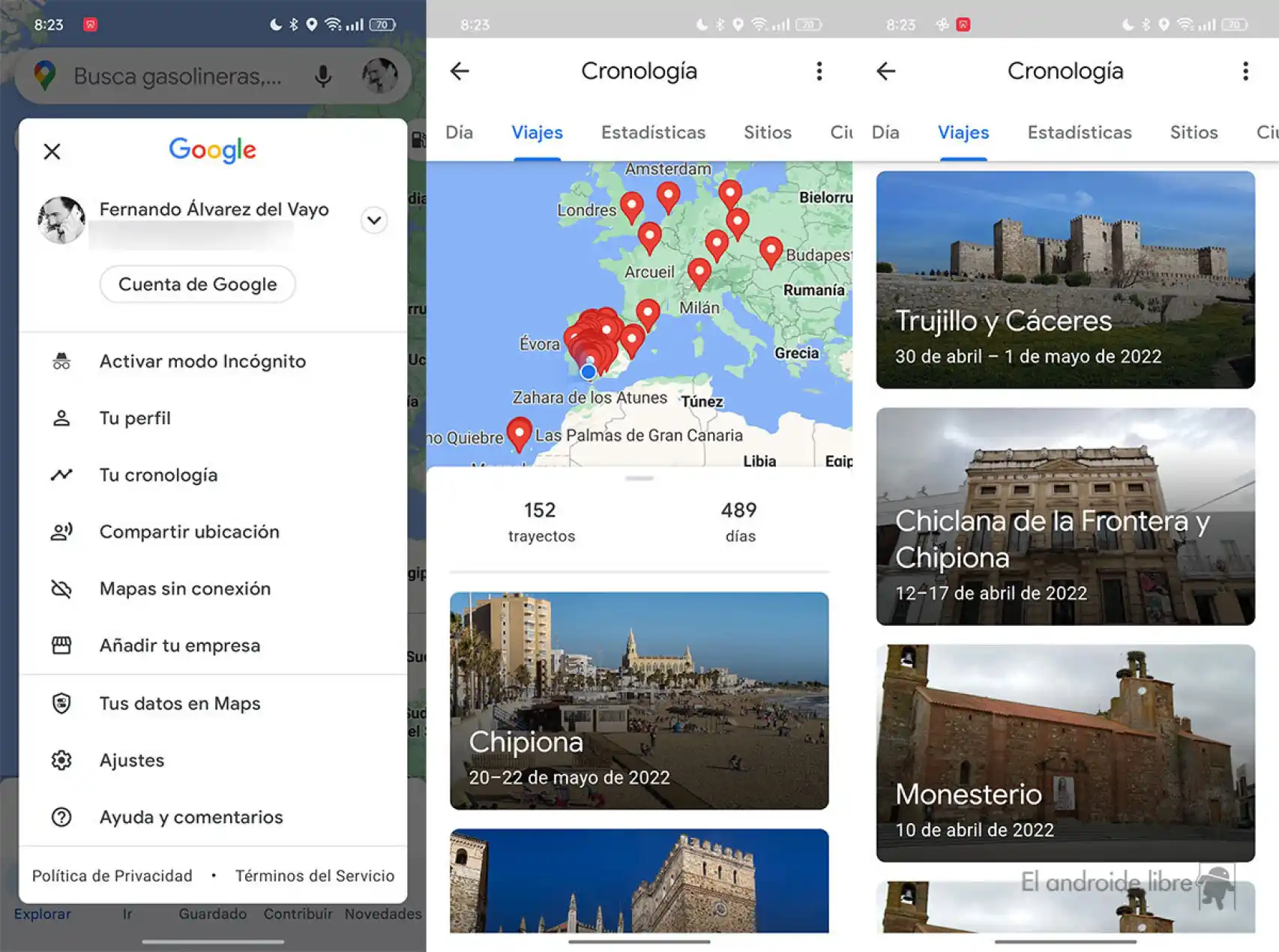Open the Trujillo y Cáceres trip card

click(x=1065, y=280)
